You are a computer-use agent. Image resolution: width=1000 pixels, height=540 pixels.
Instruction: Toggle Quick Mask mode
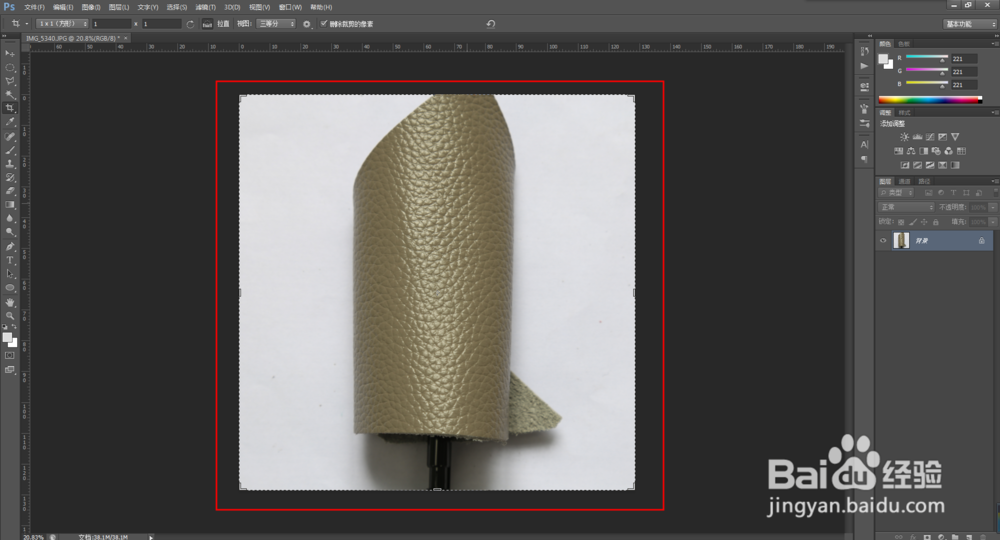click(x=10, y=356)
